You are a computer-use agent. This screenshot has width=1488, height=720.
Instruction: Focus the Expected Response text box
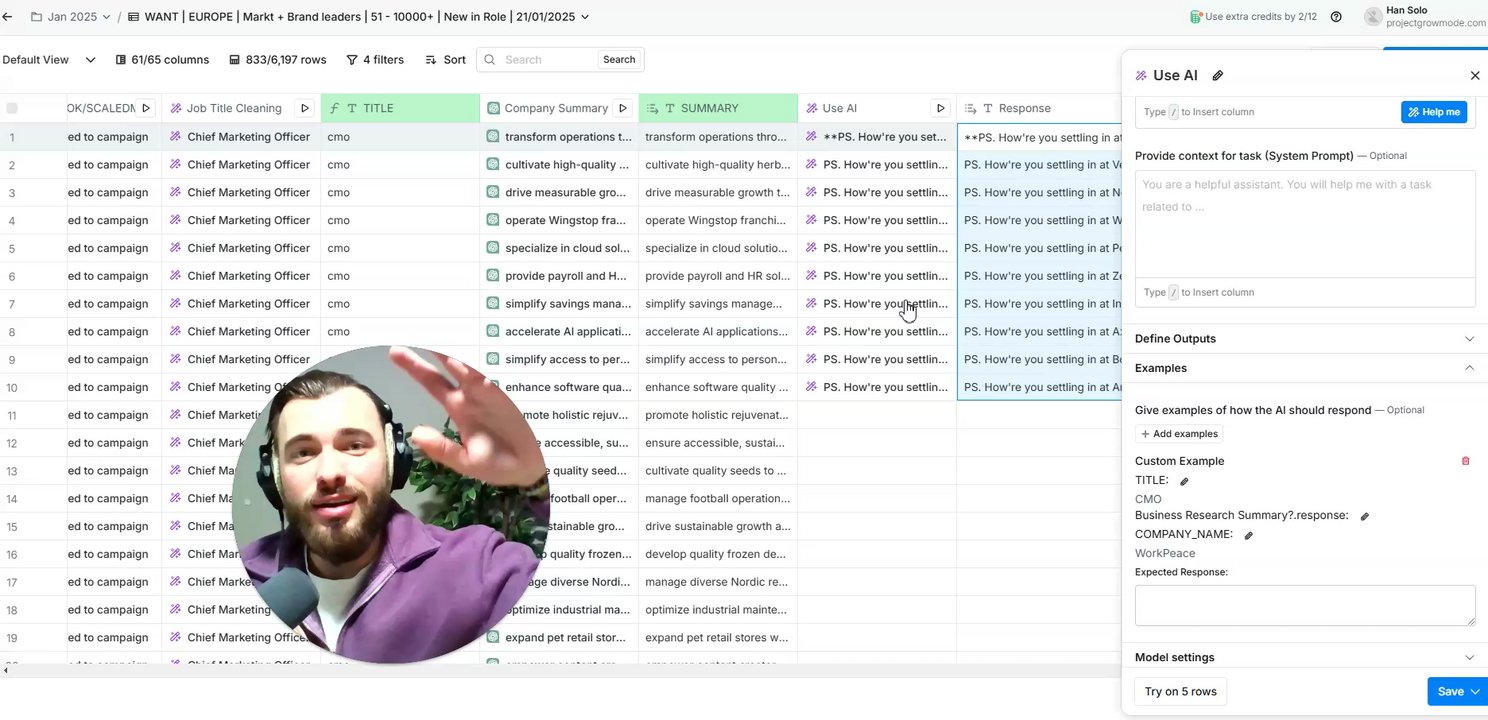pos(1305,606)
